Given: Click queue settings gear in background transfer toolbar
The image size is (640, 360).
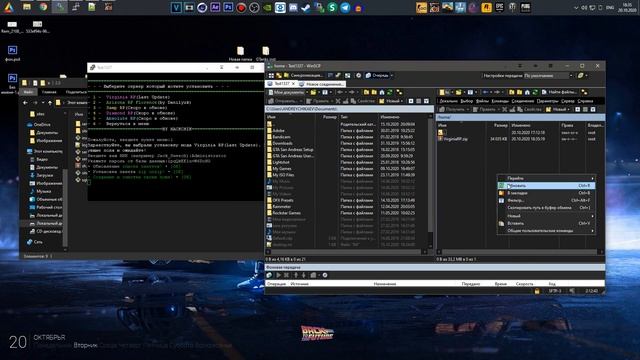Looking at the screenshot, I should point(325,275).
